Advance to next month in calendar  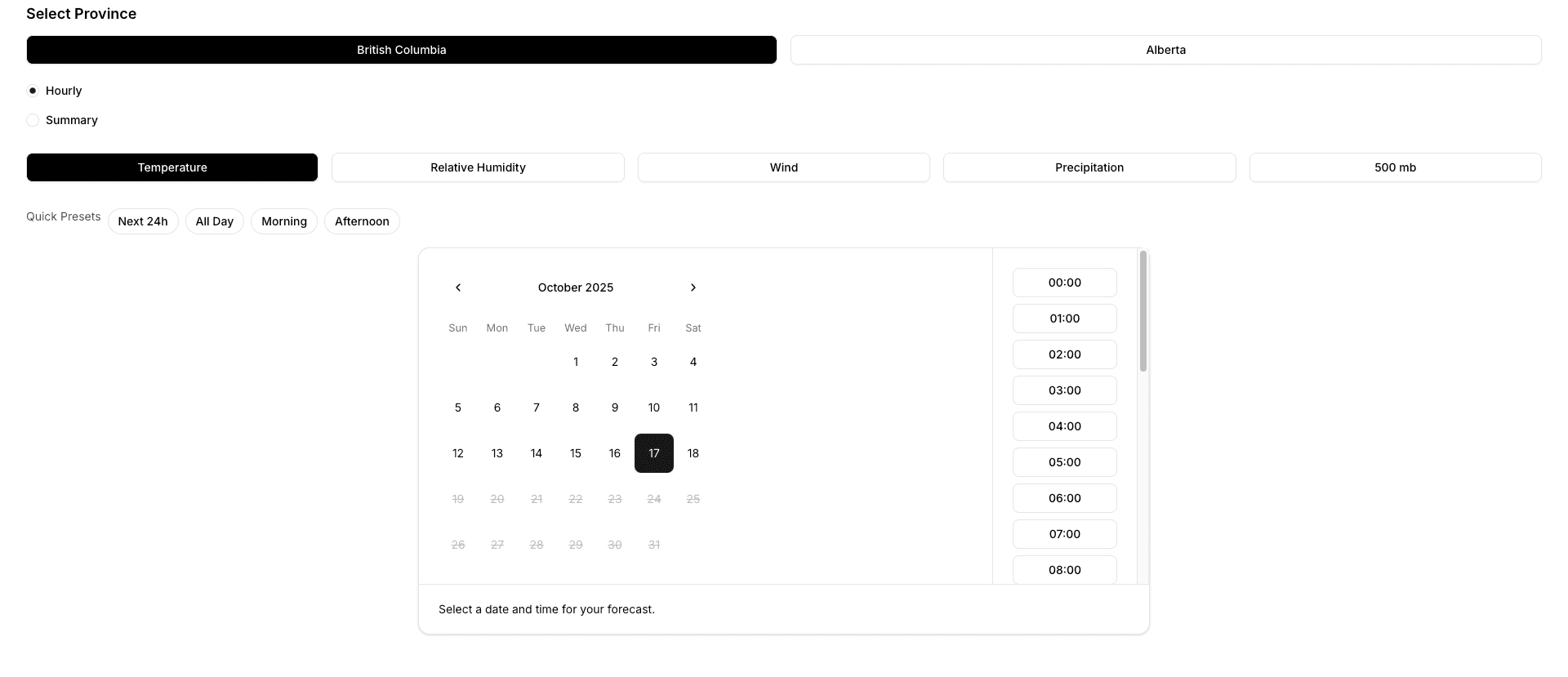coord(693,287)
